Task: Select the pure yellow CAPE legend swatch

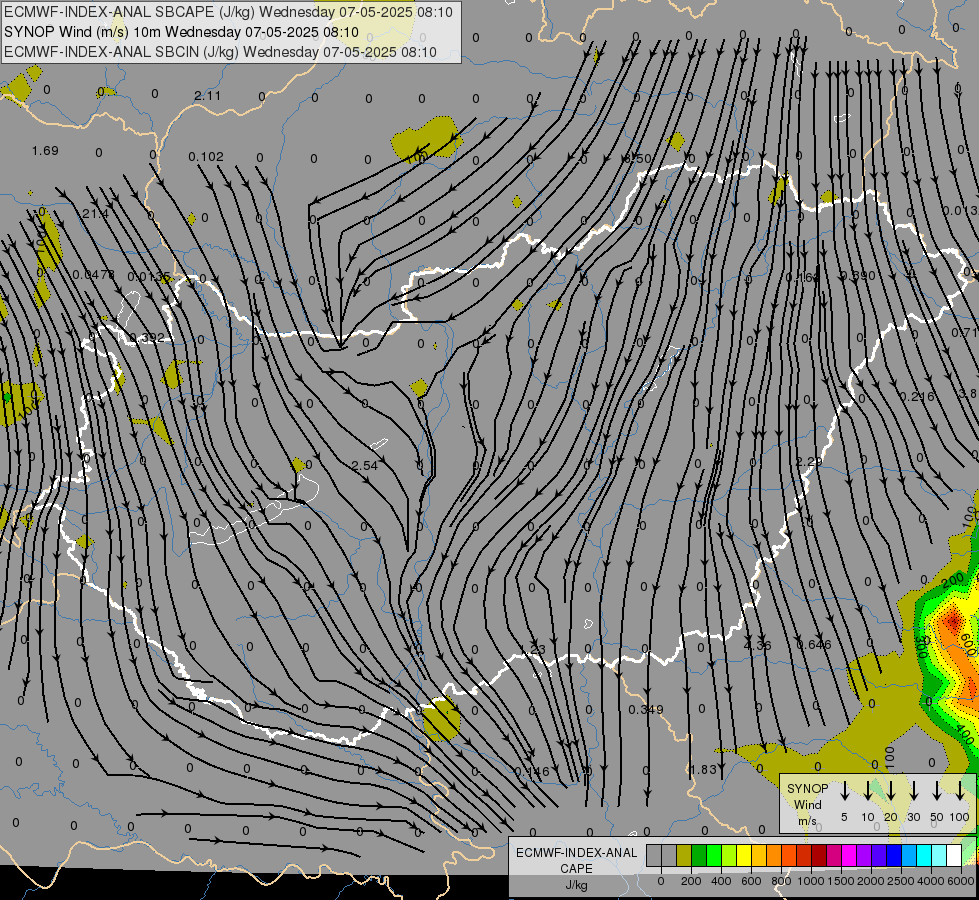Action: 744,855
